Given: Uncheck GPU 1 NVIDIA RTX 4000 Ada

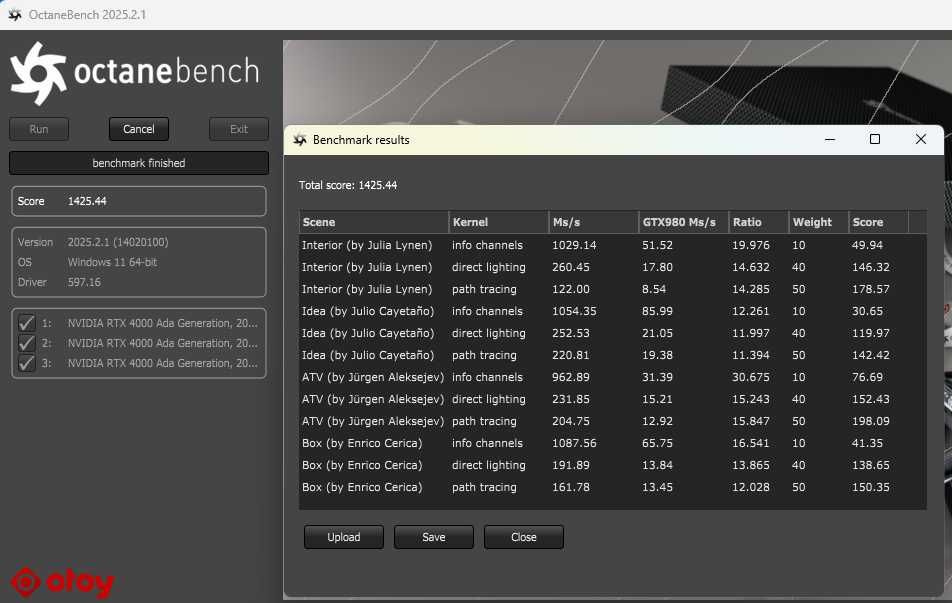Looking at the screenshot, I should [x=26, y=323].
